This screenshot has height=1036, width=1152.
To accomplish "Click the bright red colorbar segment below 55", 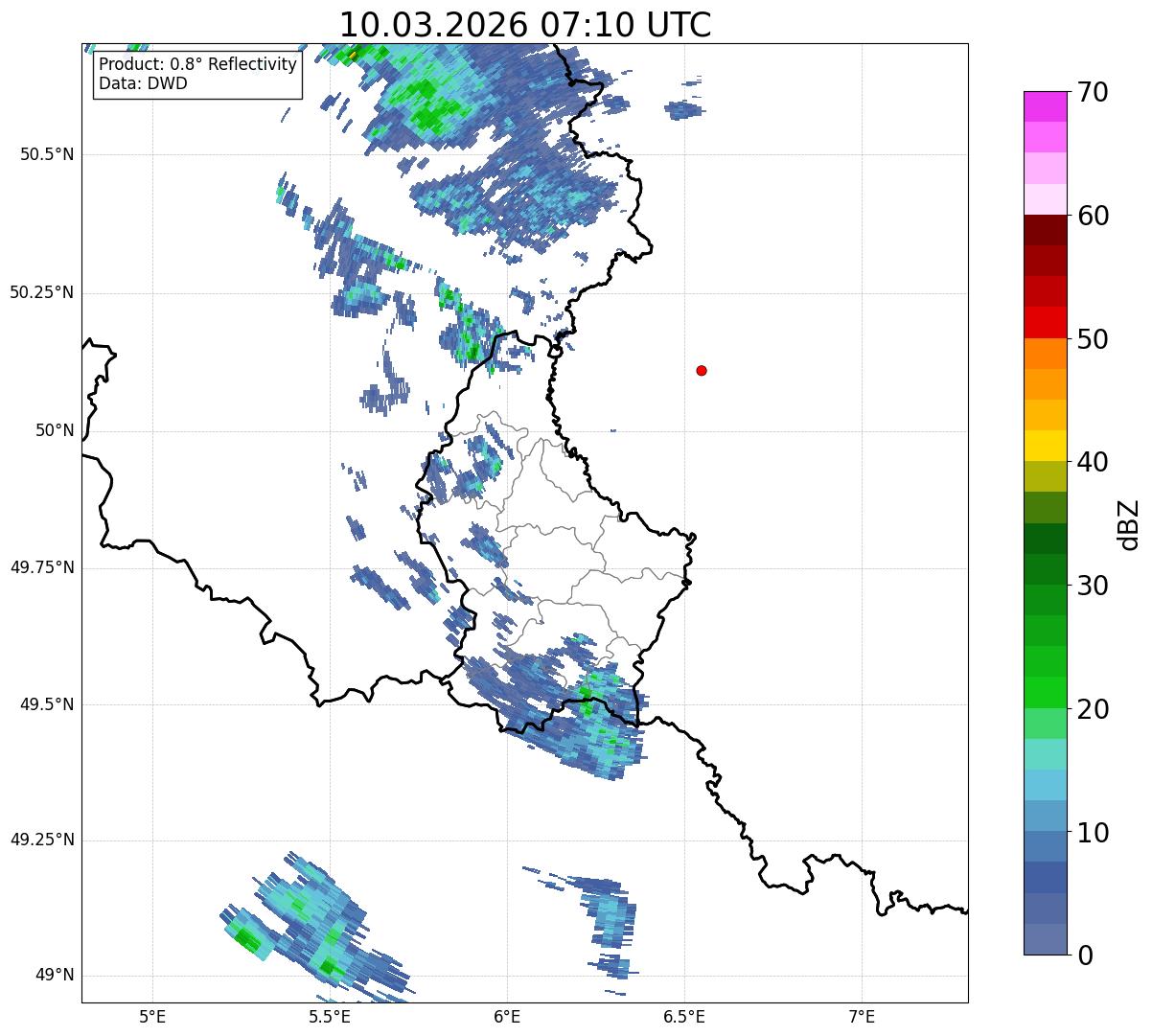I will tap(1046, 322).
